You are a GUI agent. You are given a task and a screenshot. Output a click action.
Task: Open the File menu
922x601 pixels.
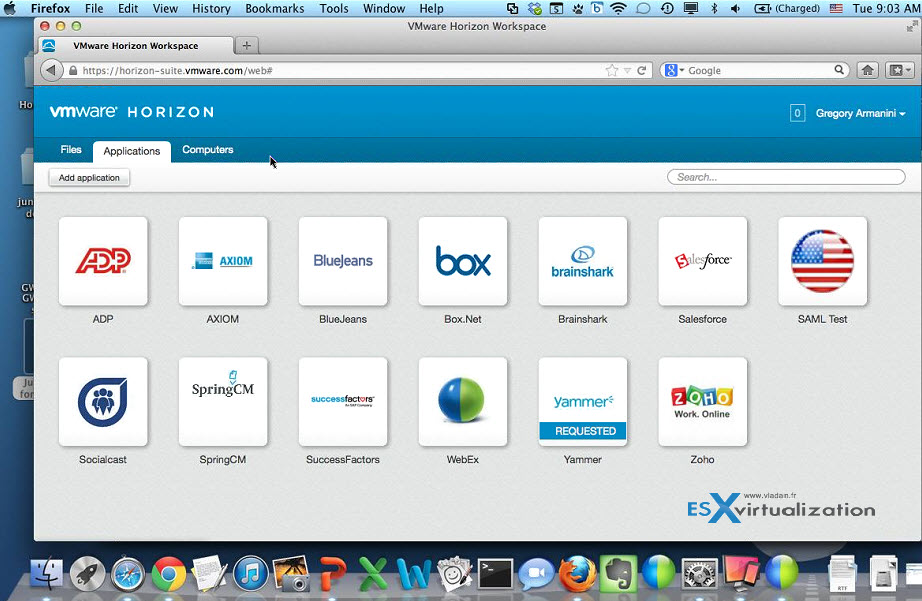[94, 8]
